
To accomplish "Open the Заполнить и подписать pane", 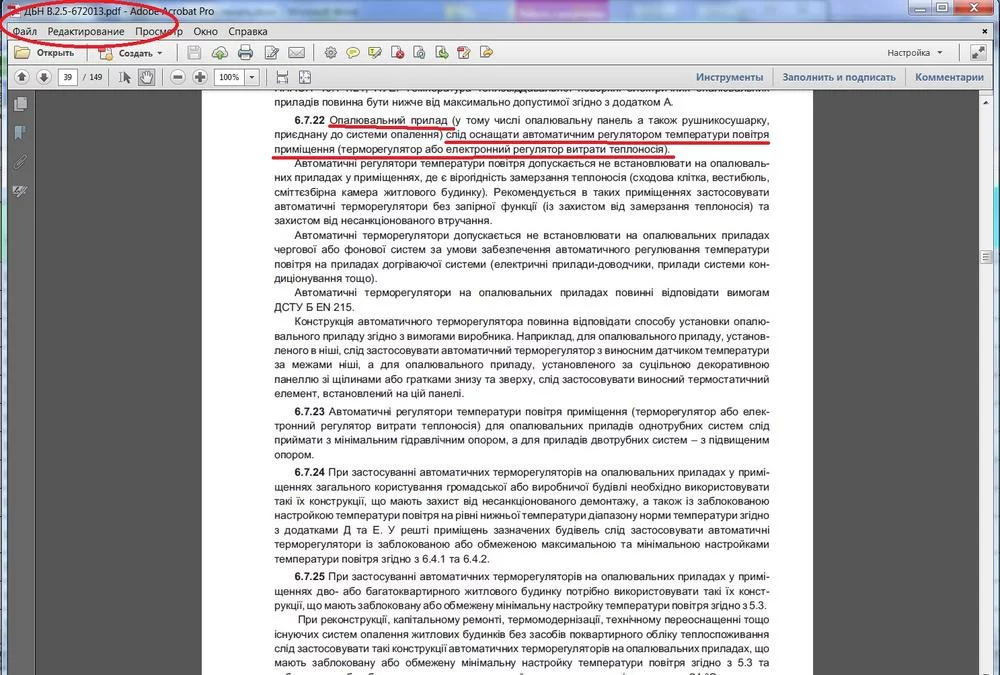I will pos(839,77).
